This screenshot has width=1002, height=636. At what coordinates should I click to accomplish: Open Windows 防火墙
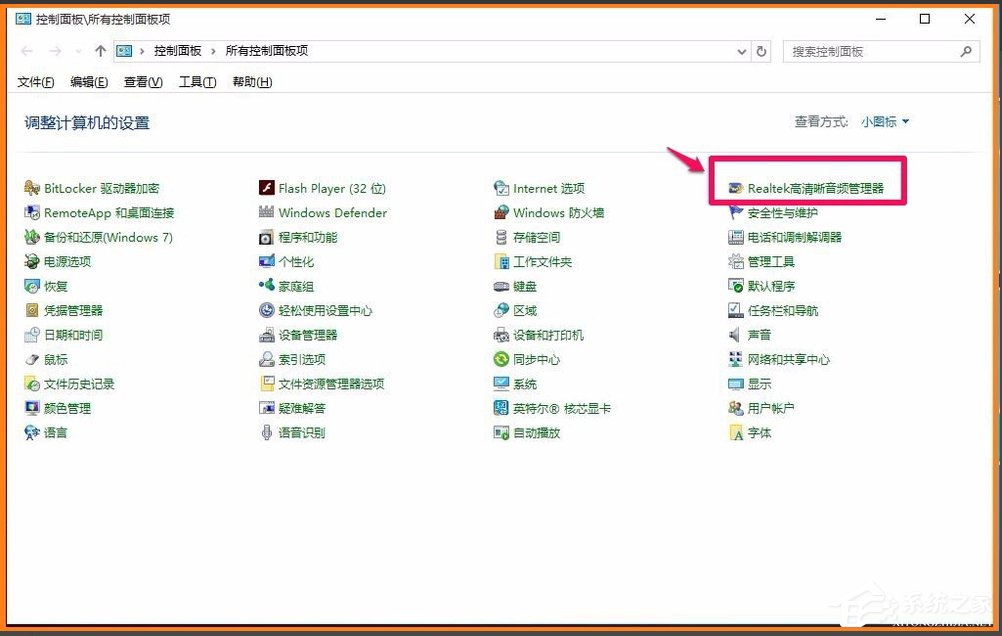click(x=562, y=212)
